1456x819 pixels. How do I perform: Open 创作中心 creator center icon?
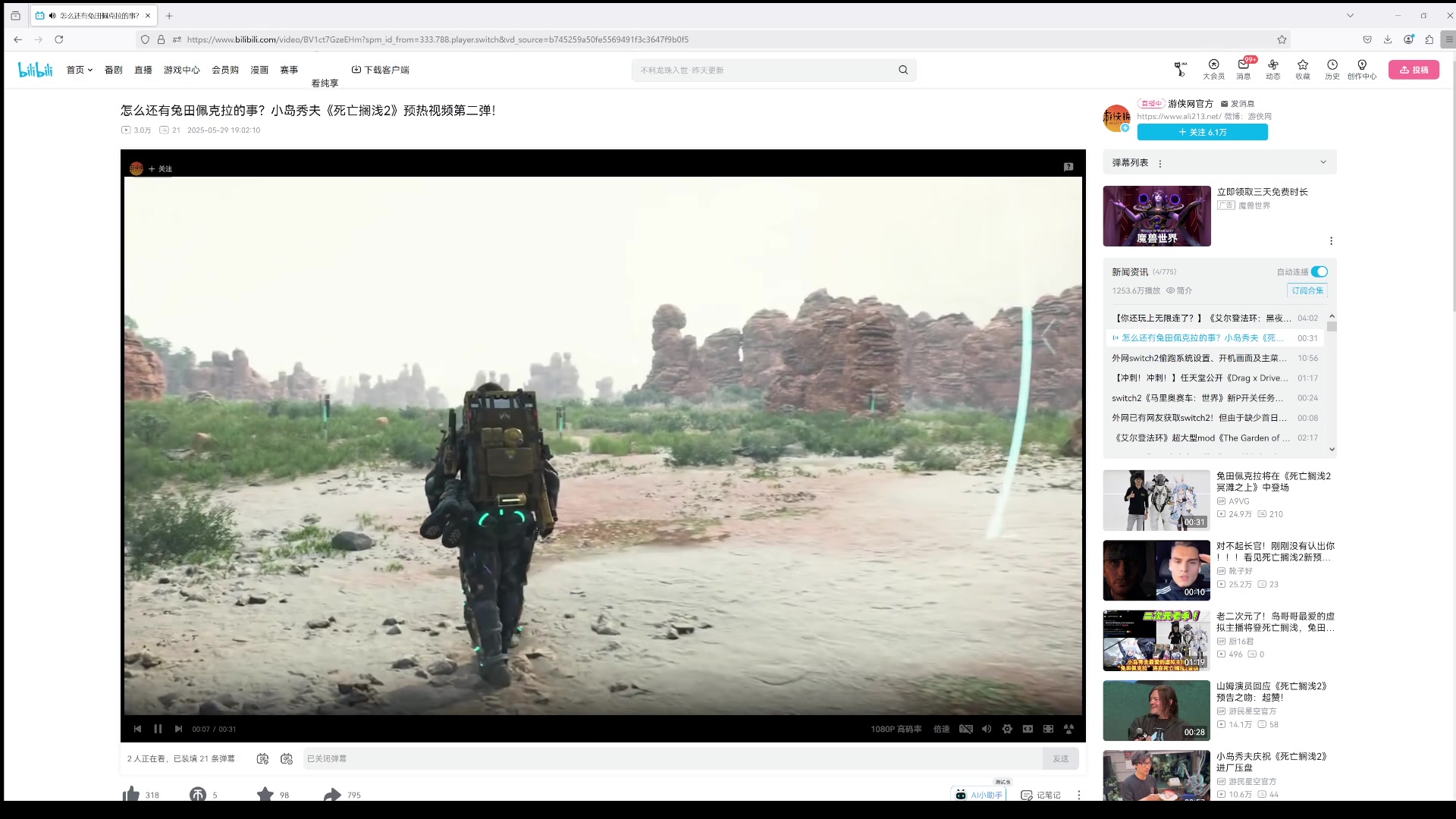tap(1362, 69)
